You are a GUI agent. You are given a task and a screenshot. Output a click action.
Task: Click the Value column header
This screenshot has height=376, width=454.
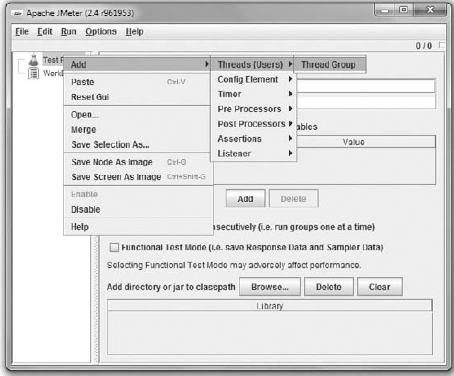pyautogui.click(x=353, y=142)
